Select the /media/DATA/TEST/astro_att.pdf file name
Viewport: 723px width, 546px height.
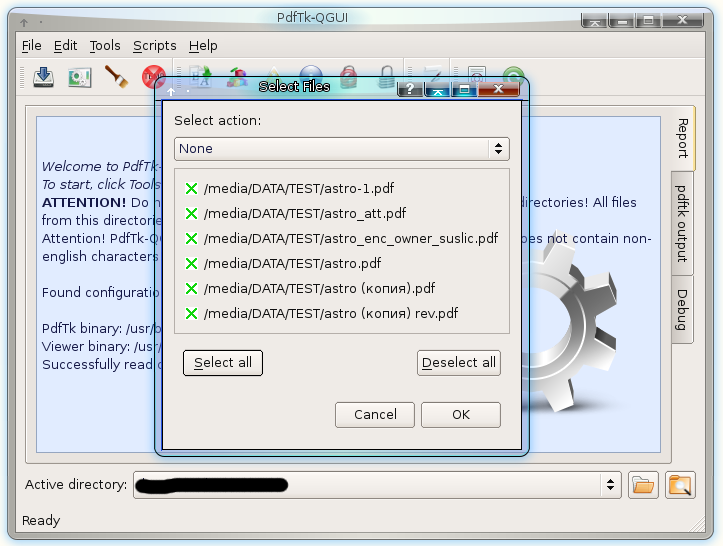[x=305, y=214]
